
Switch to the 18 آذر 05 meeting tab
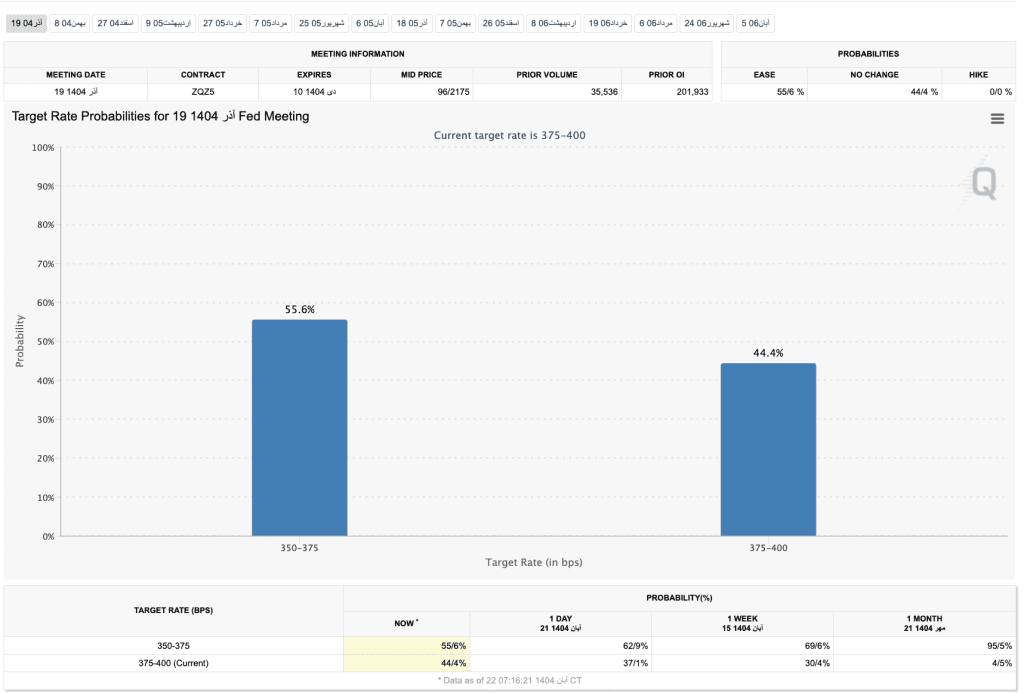(x=411, y=22)
